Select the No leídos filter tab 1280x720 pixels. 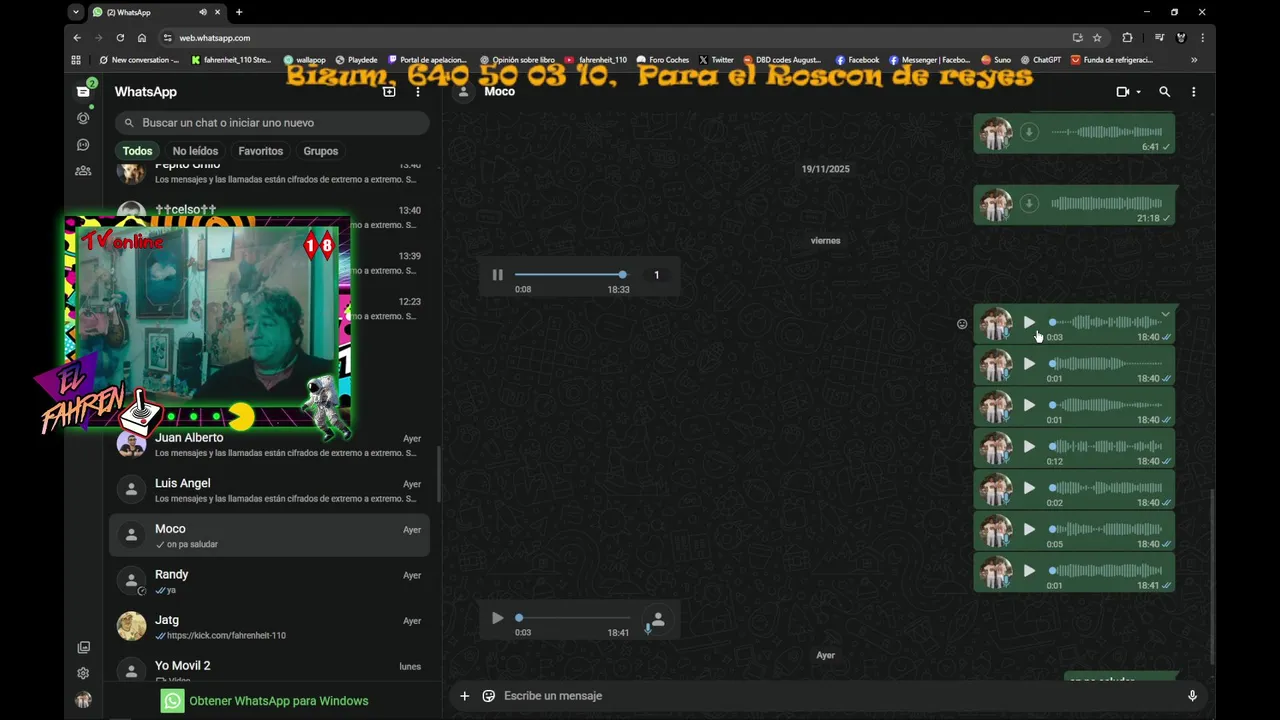[x=195, y=151]
